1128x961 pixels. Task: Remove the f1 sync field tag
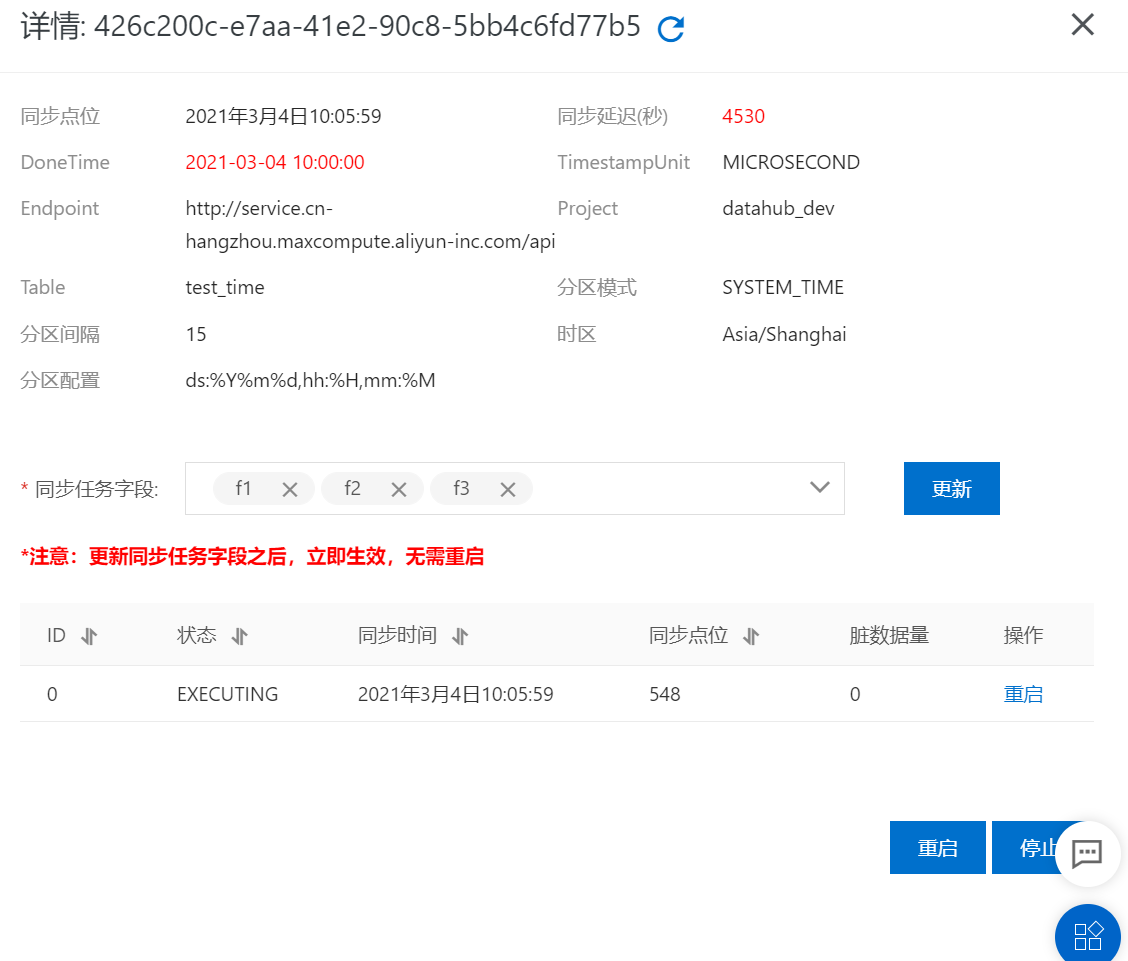[x=289, y=489]
